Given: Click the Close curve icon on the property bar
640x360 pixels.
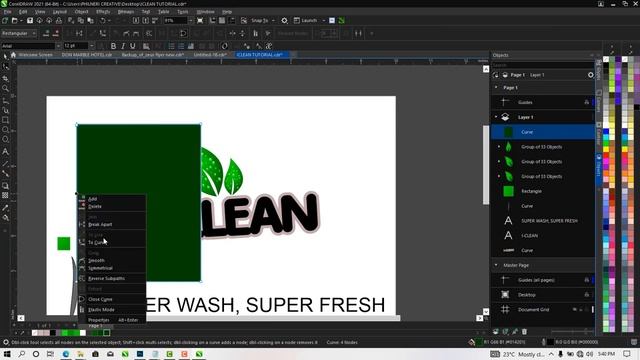Looking at the screenshot, I should pos(183,33).
